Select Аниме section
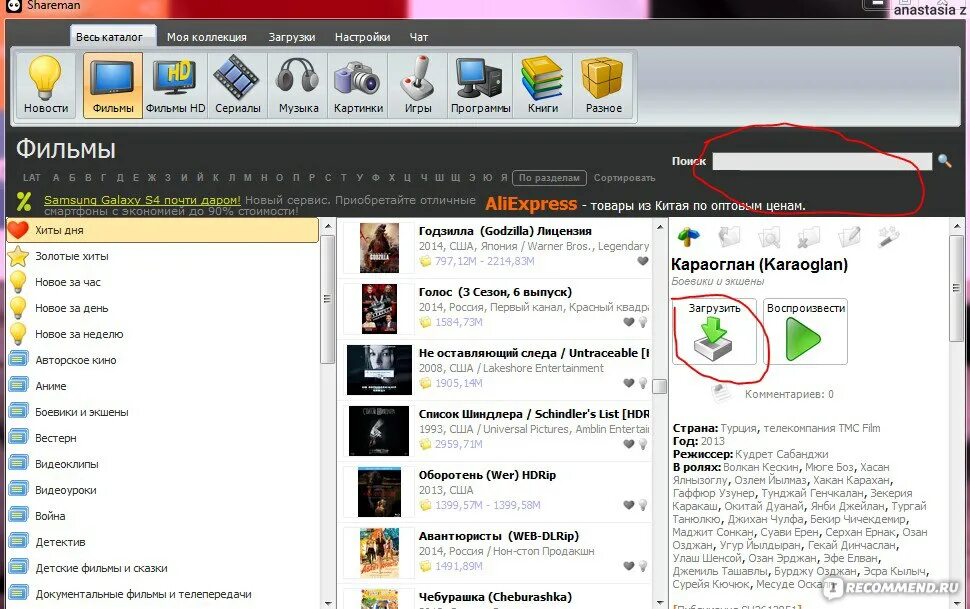 click(163, 386)
